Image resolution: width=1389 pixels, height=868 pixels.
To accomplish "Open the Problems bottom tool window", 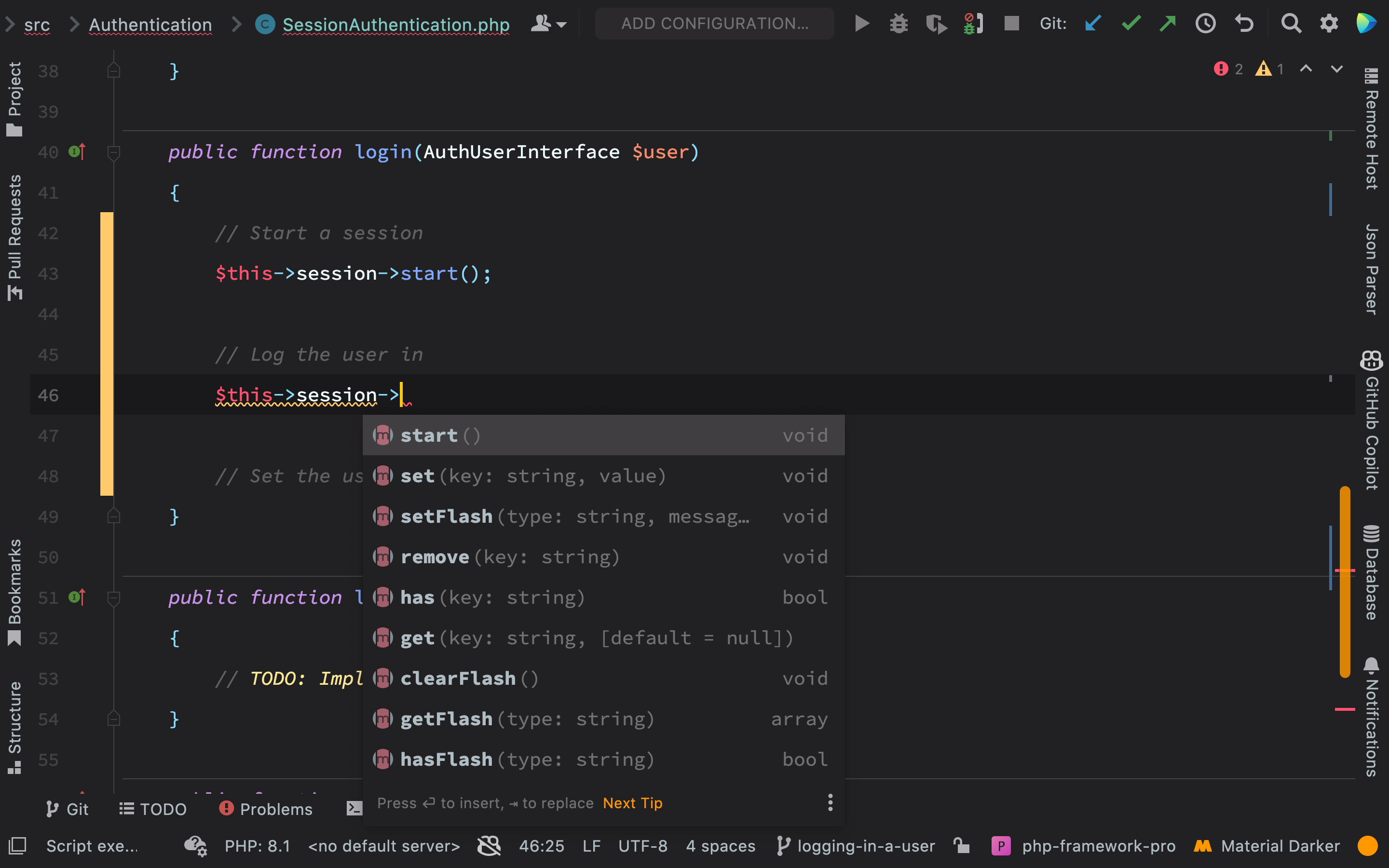I will click(266, 809).
